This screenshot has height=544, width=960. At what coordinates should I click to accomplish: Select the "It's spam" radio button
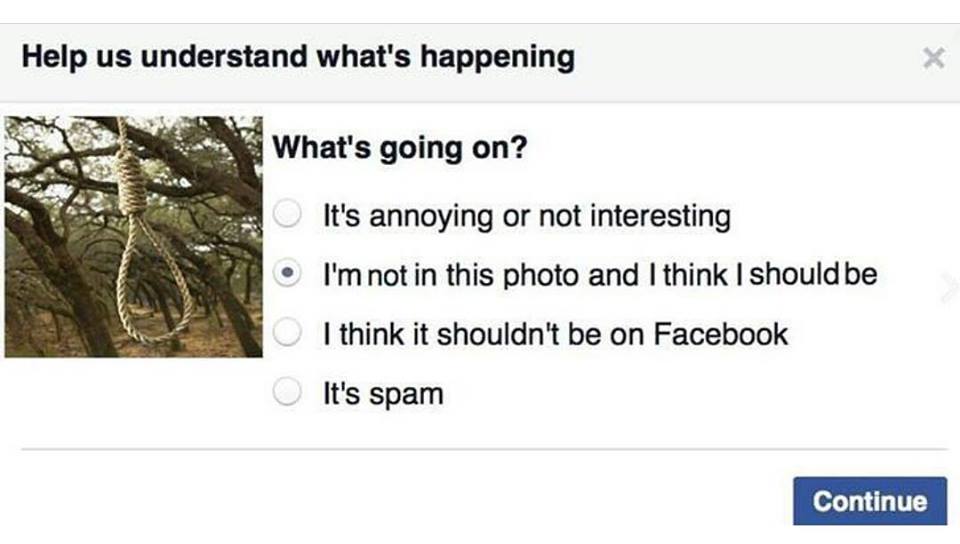pos(287,392)
